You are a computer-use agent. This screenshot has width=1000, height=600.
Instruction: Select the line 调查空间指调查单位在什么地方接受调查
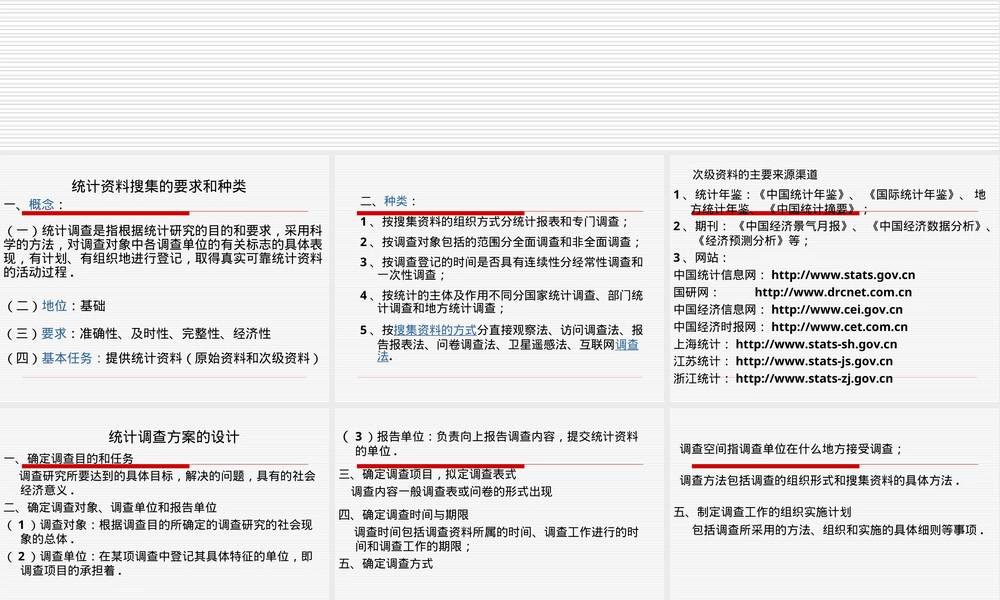click(791, 448)
